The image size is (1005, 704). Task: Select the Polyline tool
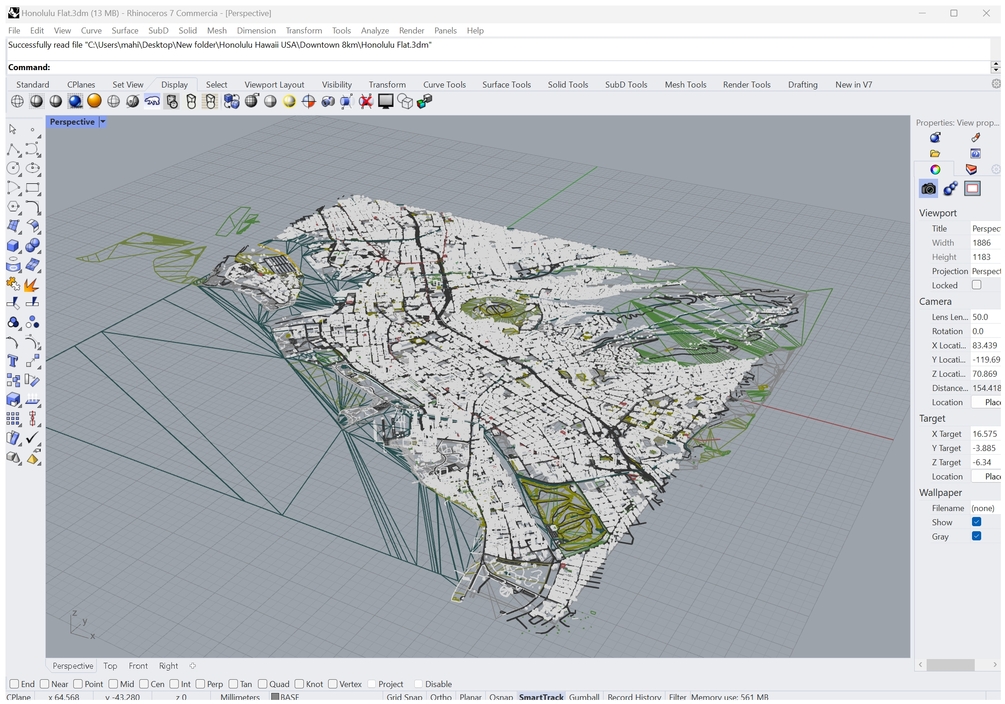click(13, 149)
